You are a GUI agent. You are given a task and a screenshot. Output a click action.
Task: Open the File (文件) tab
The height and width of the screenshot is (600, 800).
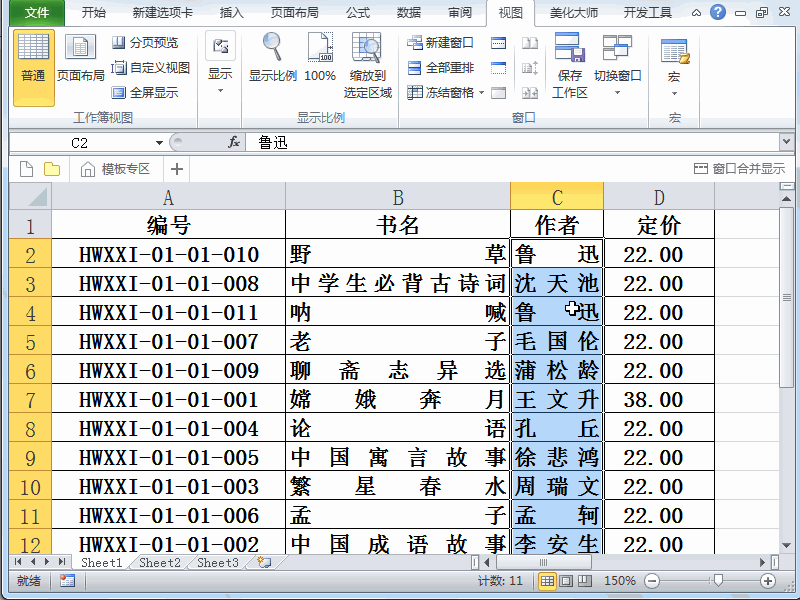pos(37,12)
